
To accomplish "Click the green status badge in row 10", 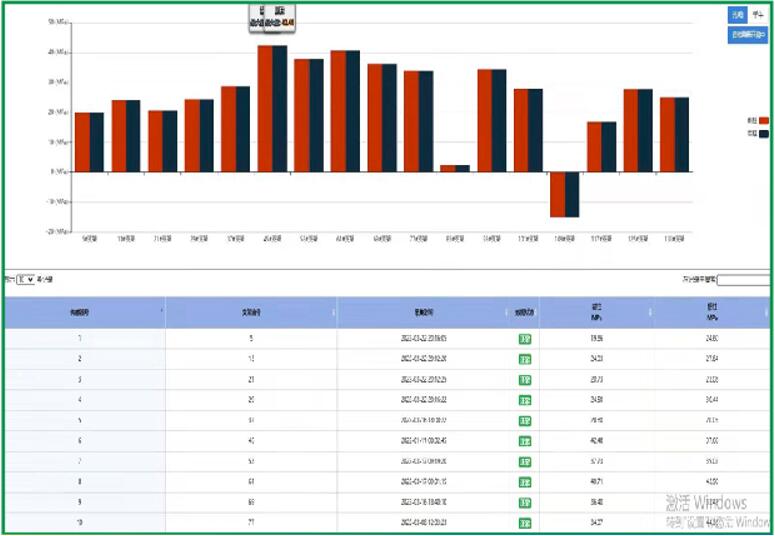I will pyautogui.click(x=524, y=523).
